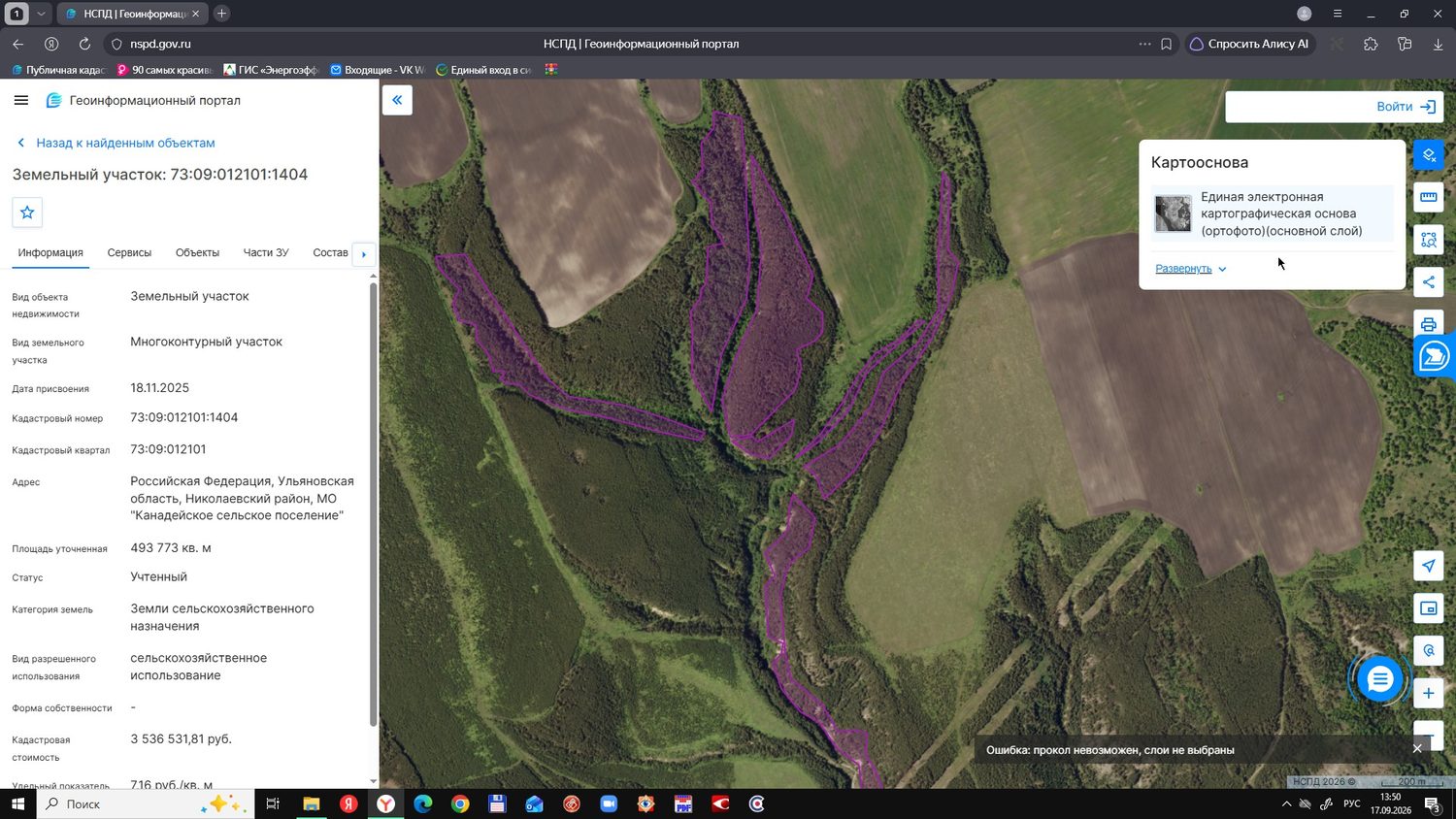1456x819 pixels.
Task: Add the land plot to favorites
Action: coord(27,213)
